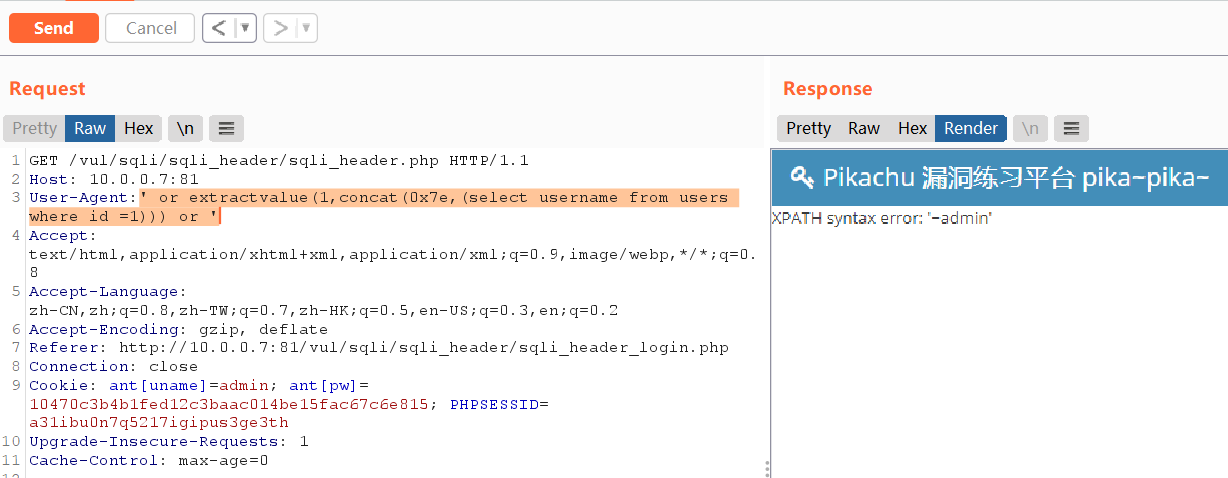Click the Send button

pyautogui.click(x=54, y=28)
